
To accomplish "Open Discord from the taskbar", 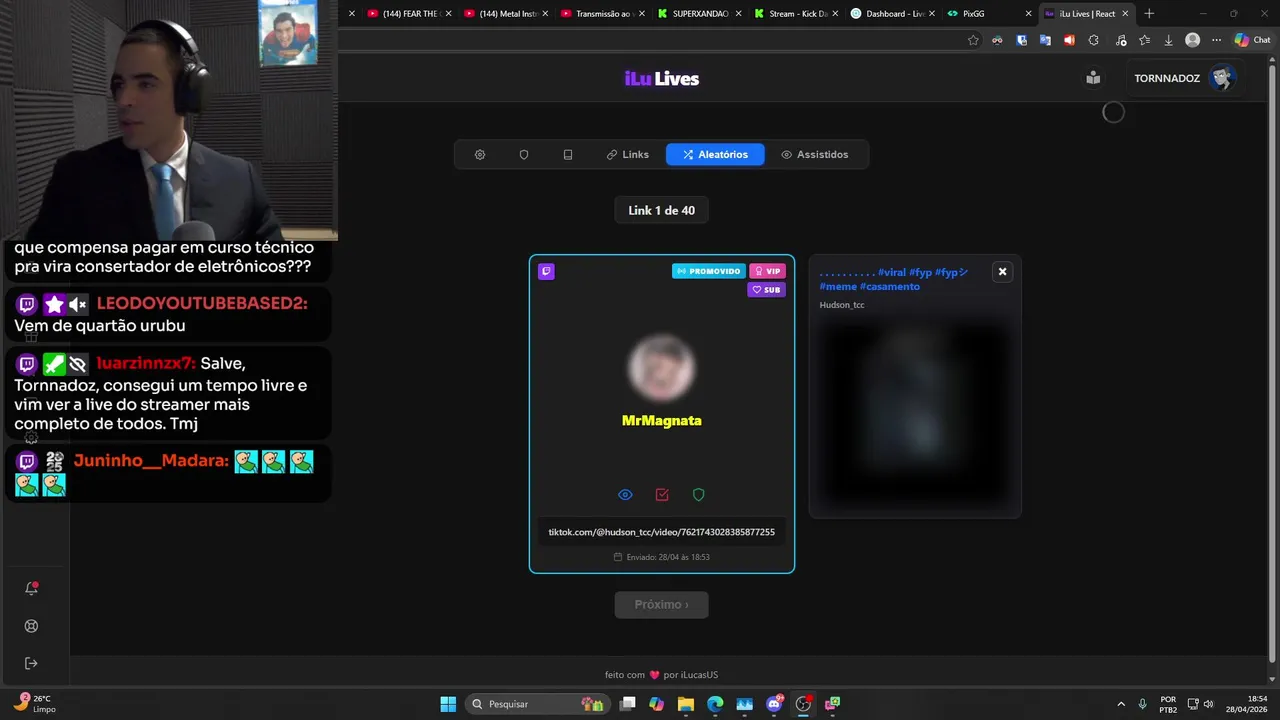I will [774, 704].
